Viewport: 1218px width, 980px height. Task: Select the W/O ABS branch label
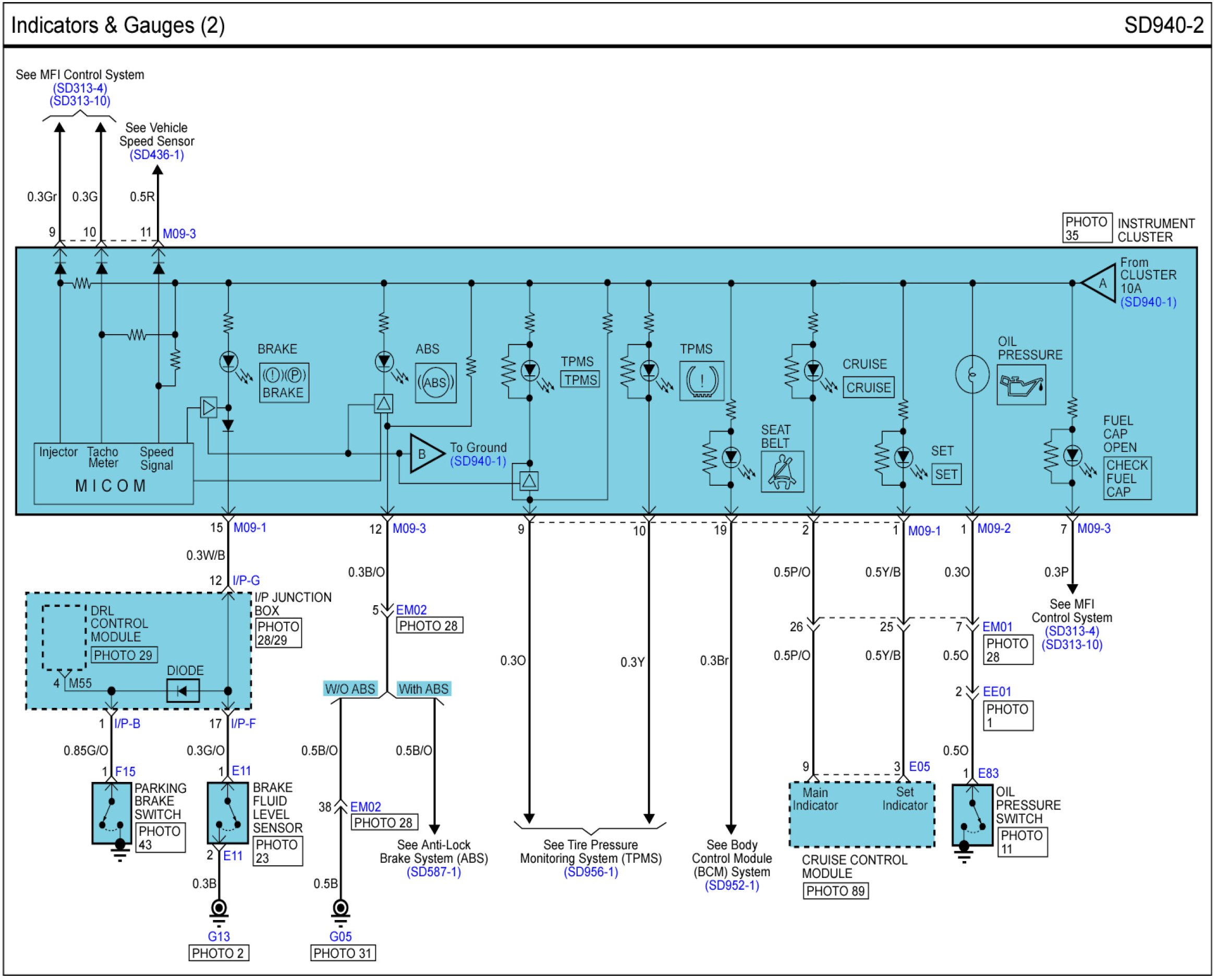[x=350, y=689]
